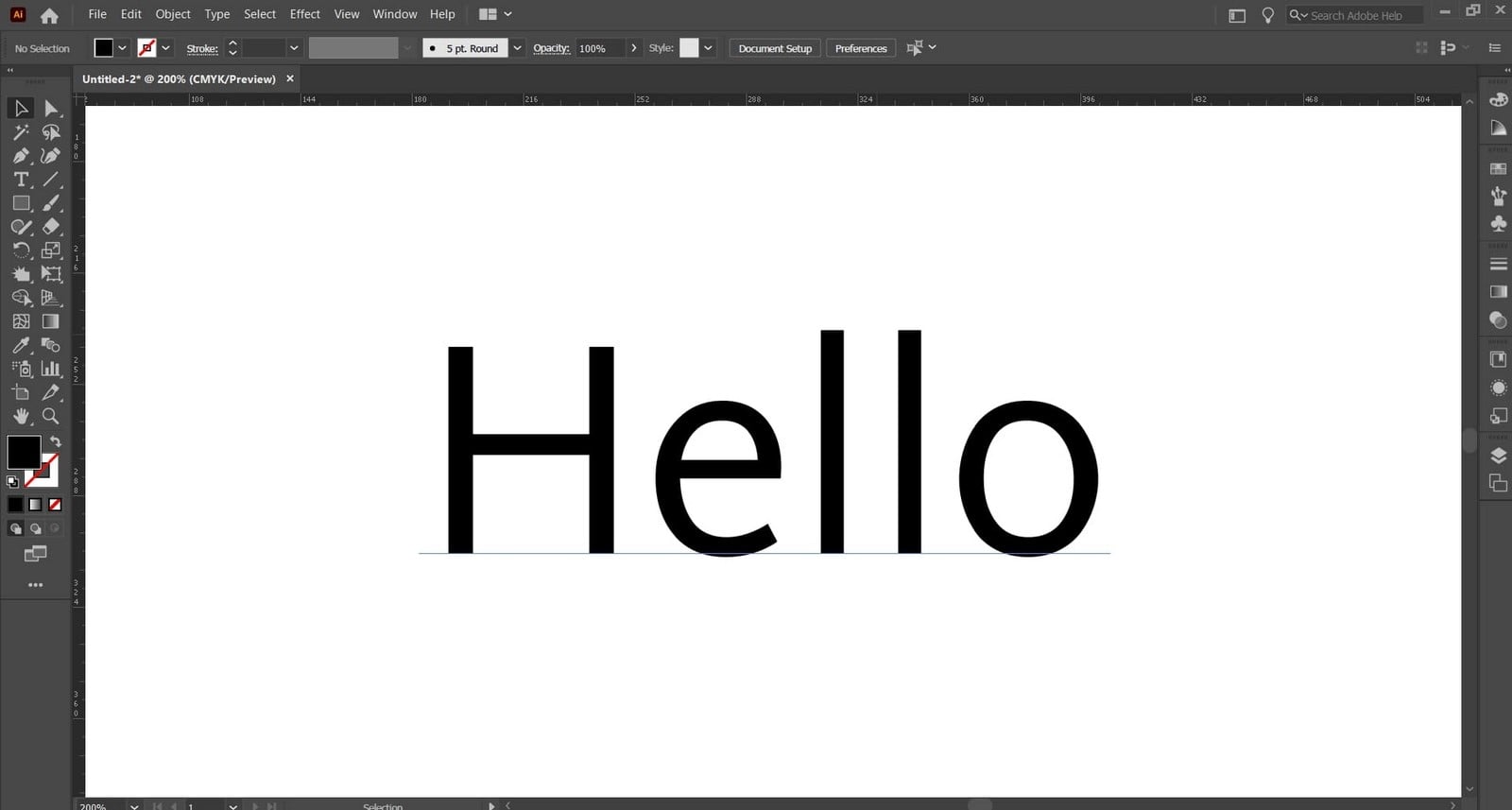Apply solid Color fill mode

coord(15,505)
